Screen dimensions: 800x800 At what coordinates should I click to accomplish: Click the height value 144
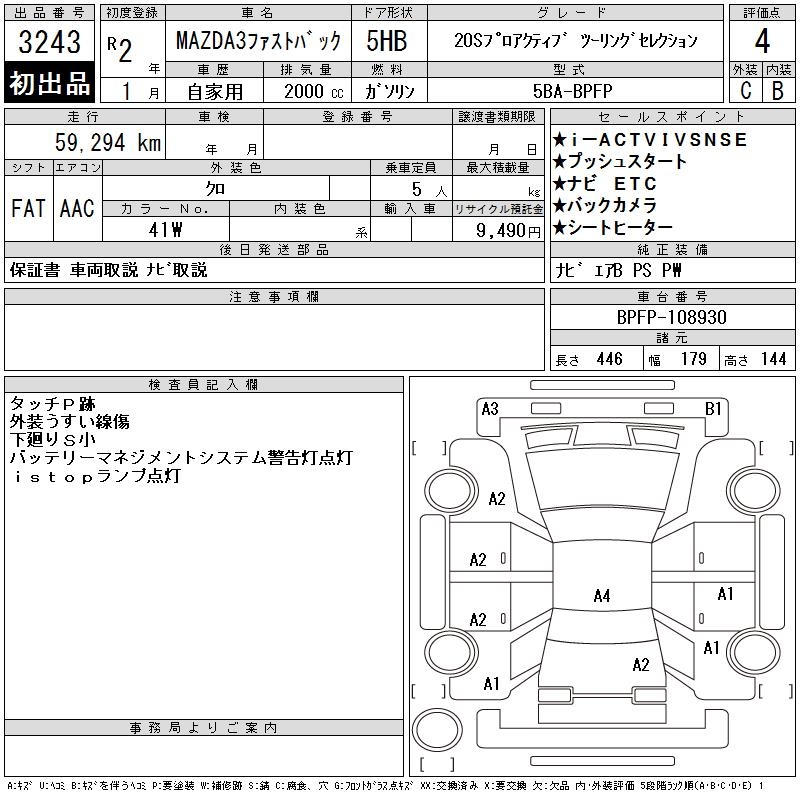point(773,359)
